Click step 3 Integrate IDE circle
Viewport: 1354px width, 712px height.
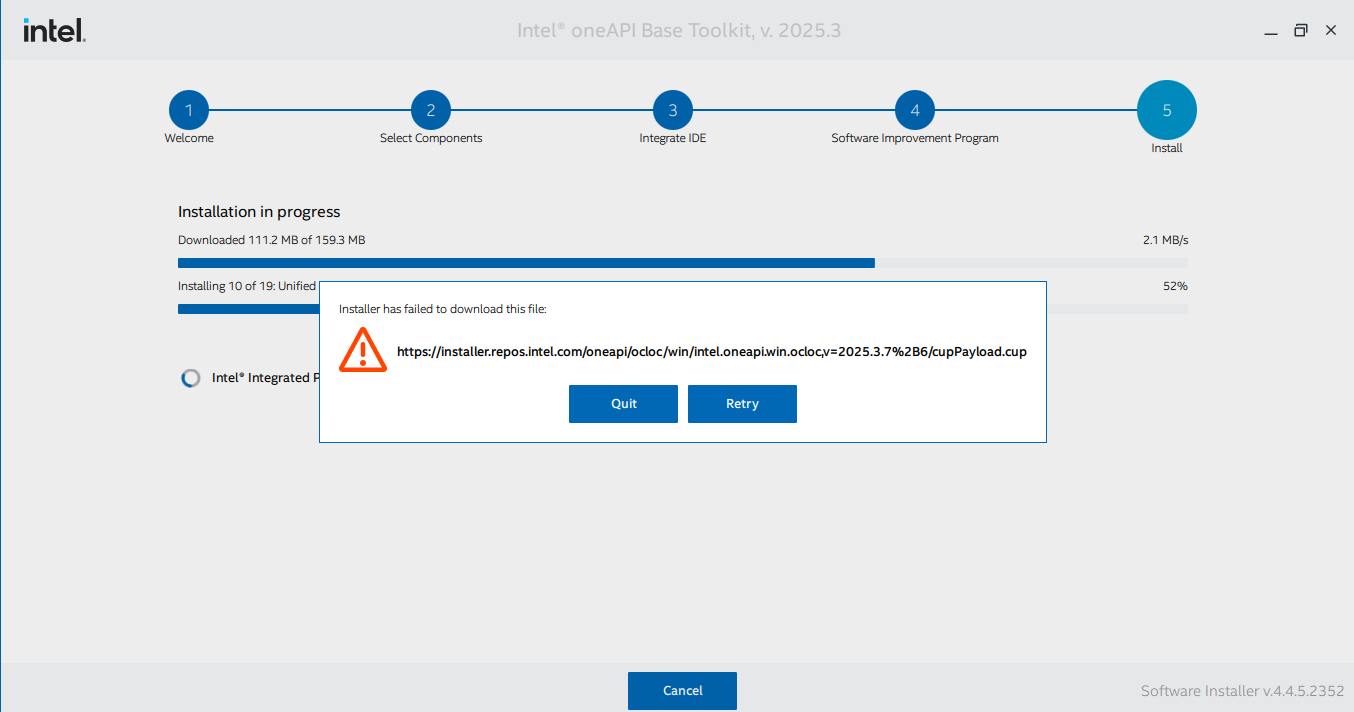(x=673, y=110)
